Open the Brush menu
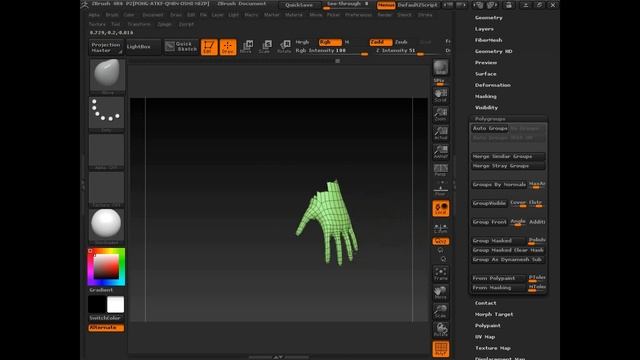Screen dimensions: 640x360 coord(112,15)
